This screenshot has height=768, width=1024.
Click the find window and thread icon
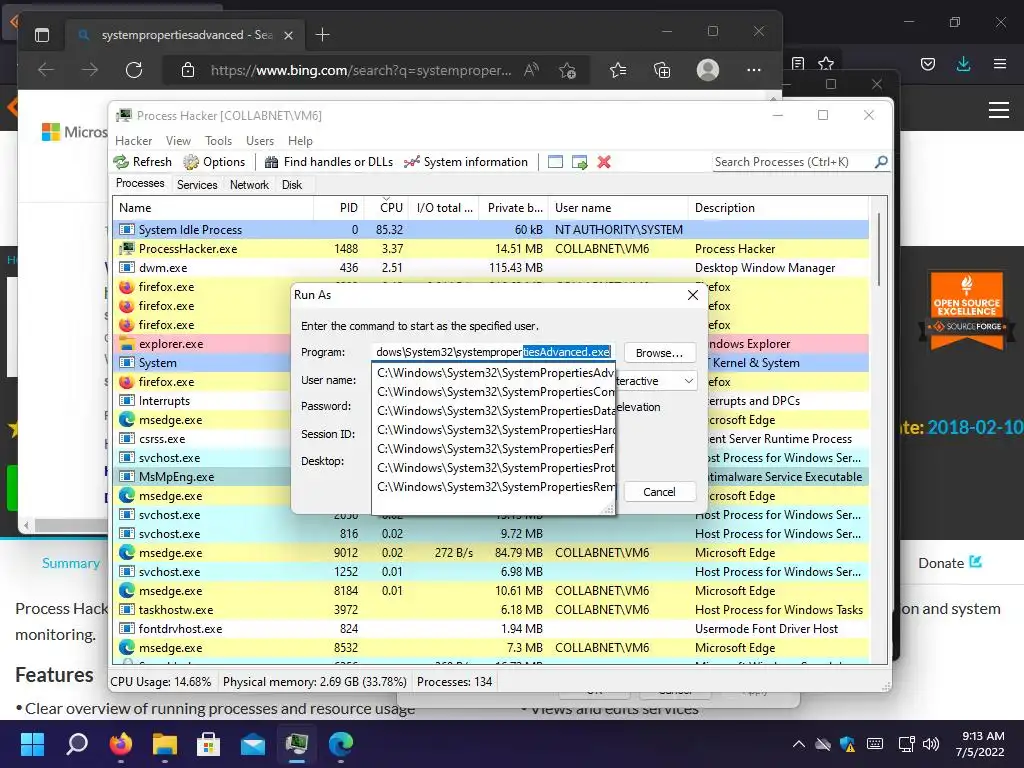click(x=579, y=162)
